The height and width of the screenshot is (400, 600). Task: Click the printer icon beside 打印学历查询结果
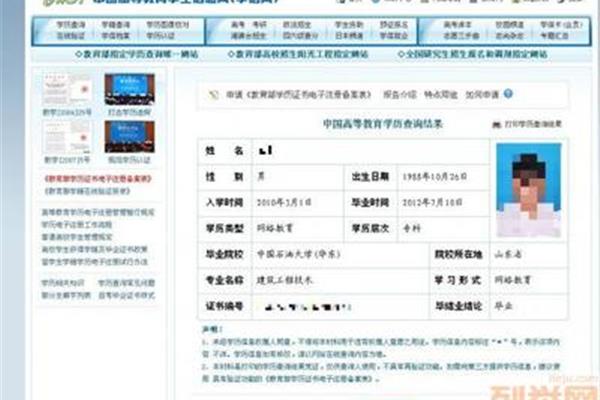click(x=496, y=124)
